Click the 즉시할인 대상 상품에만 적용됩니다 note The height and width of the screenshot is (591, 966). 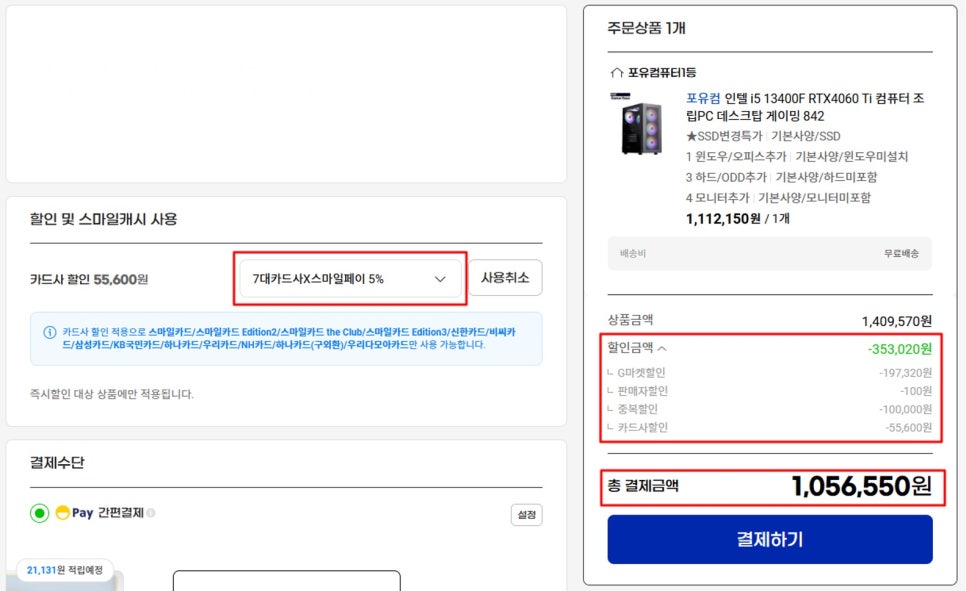click(x=112, y=394)
